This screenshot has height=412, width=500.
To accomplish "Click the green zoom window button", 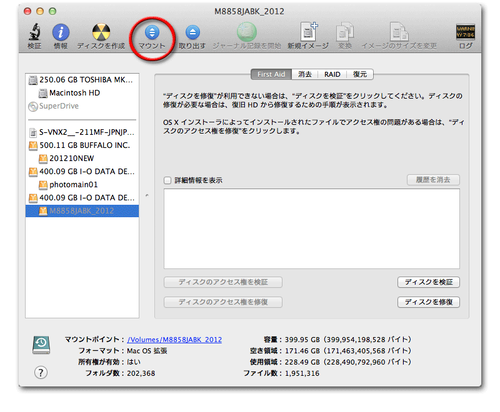I will click(x=52, y=11).
